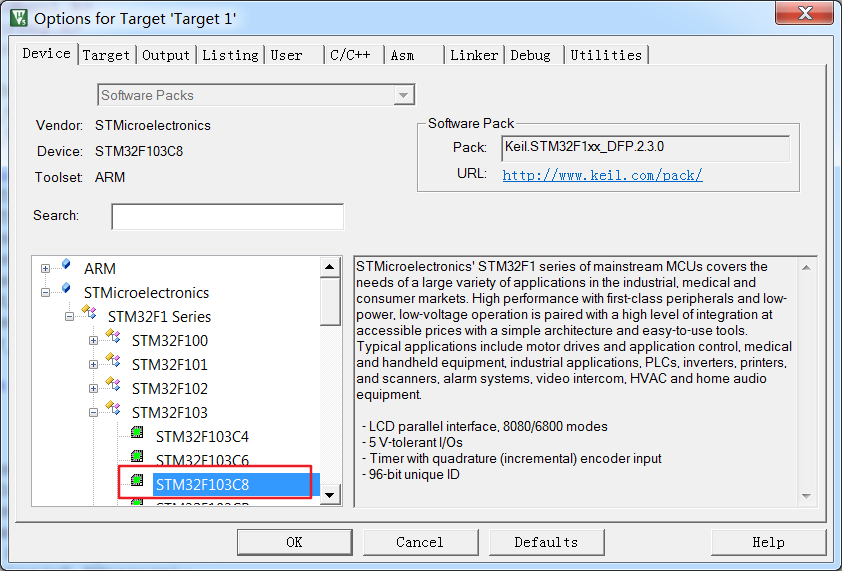842x571 pixels.
Task: Select the STM32F101 tree entry
Action: point(170,365)
